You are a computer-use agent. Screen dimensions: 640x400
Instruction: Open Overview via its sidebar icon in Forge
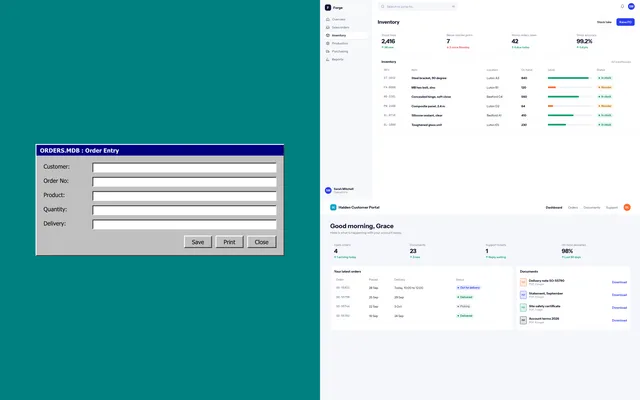click(x=328, y=19)
